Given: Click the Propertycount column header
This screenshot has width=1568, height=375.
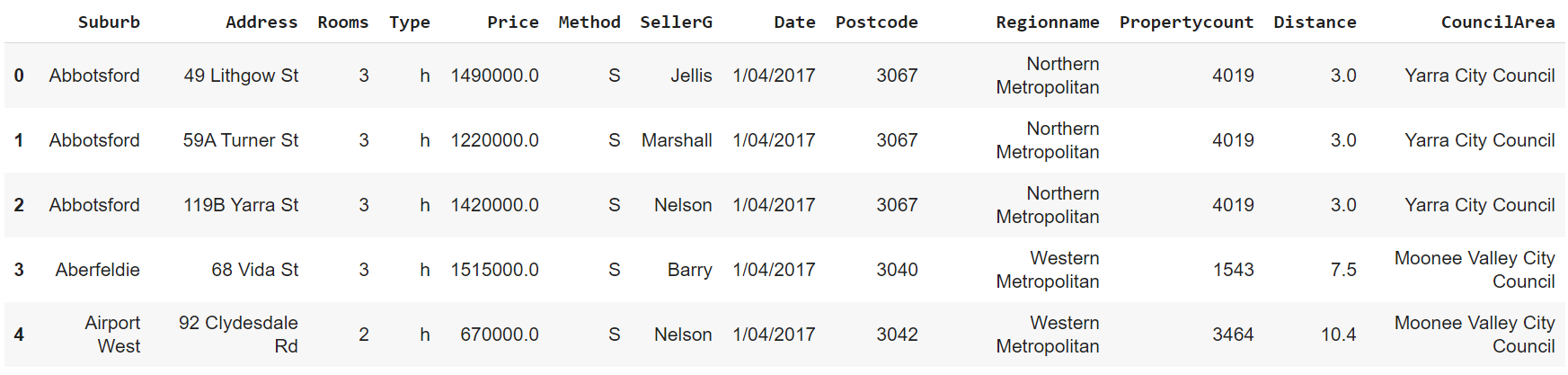Looking at the screenshot, I should click(x=1186, y=22).
